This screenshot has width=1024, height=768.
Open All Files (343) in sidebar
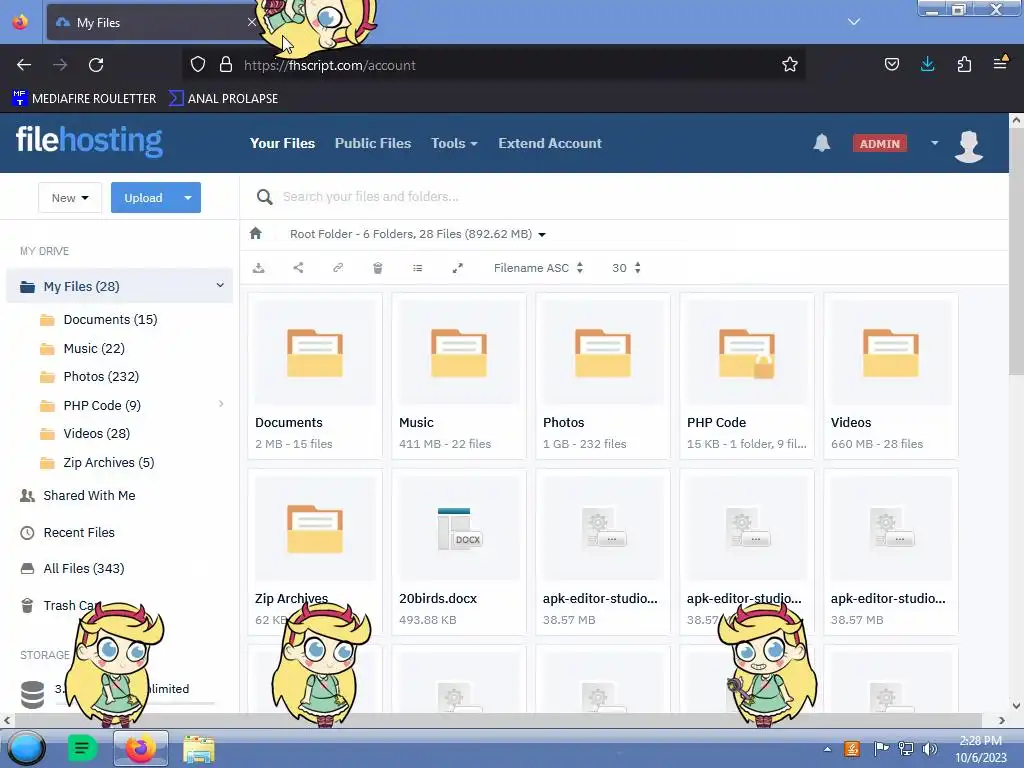tap(84, 569)
